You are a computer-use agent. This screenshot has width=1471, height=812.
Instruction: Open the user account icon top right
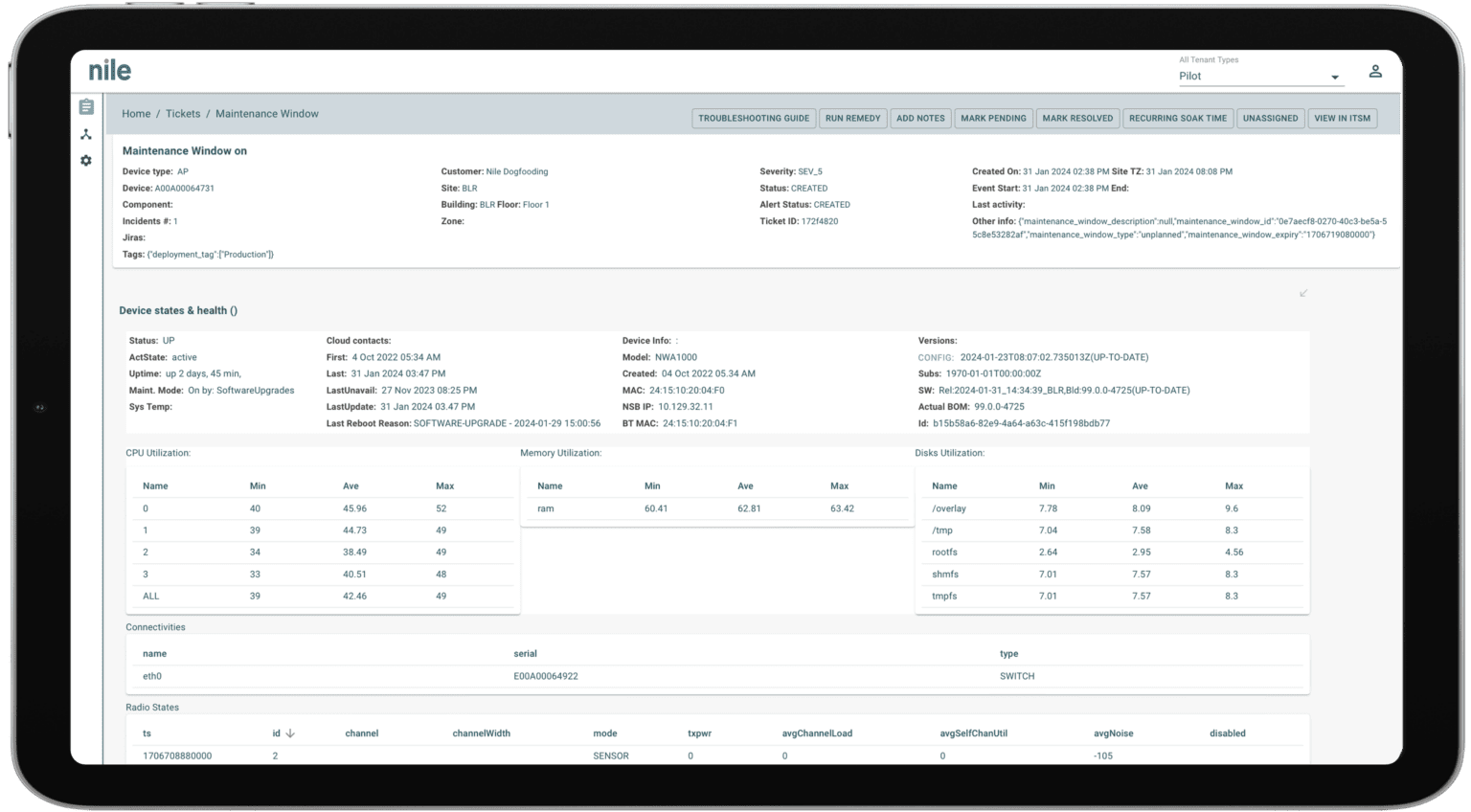click(1376, 70)
